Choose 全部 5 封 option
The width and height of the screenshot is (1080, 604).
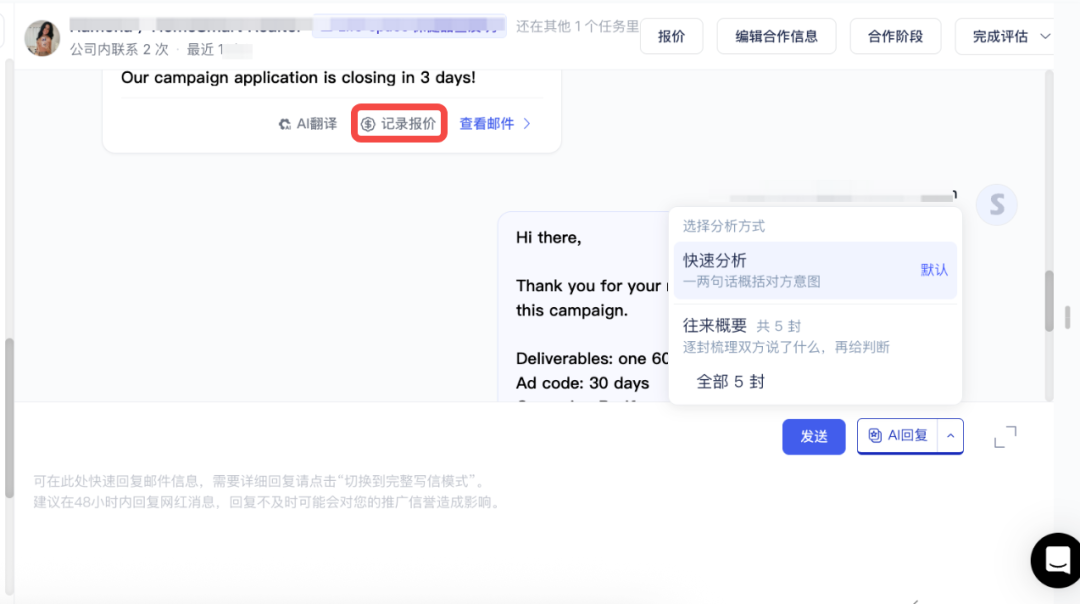(x=730, y=382)
